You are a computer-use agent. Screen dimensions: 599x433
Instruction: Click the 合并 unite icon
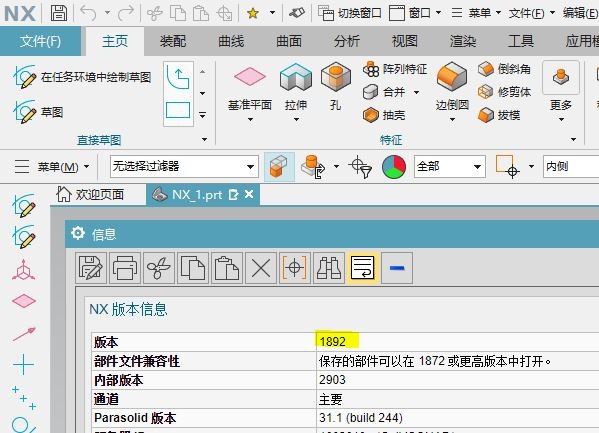click(x=370, y=92)
